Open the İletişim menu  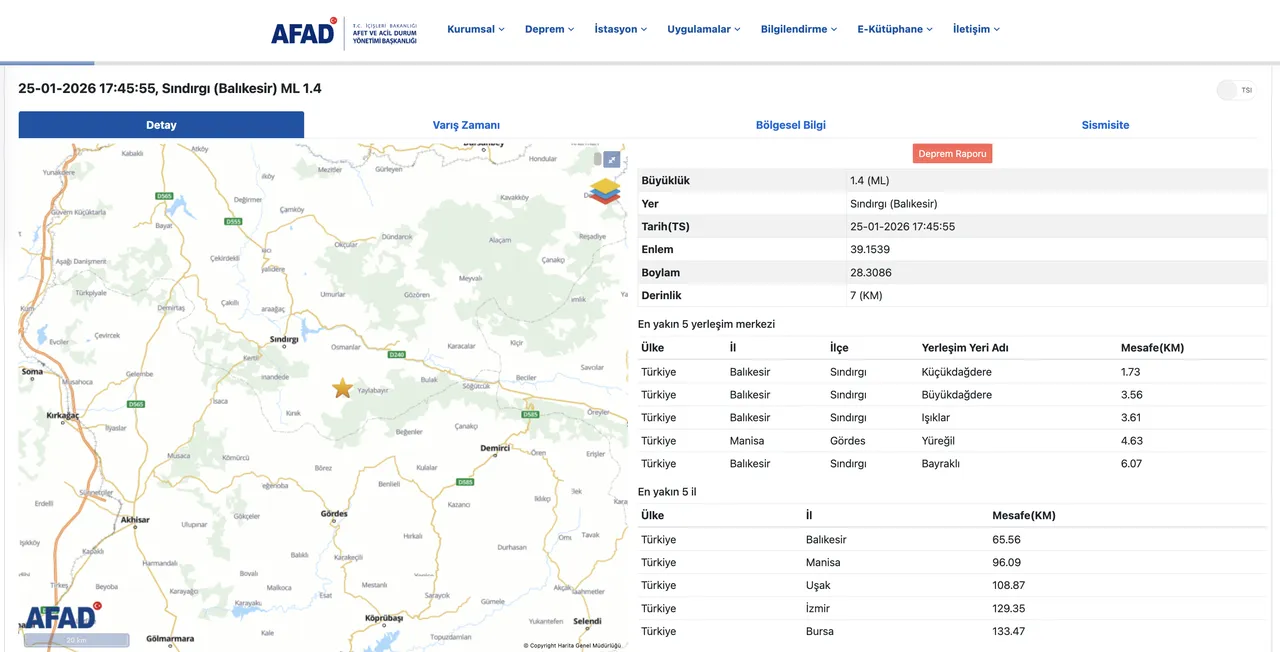[976, 29]
